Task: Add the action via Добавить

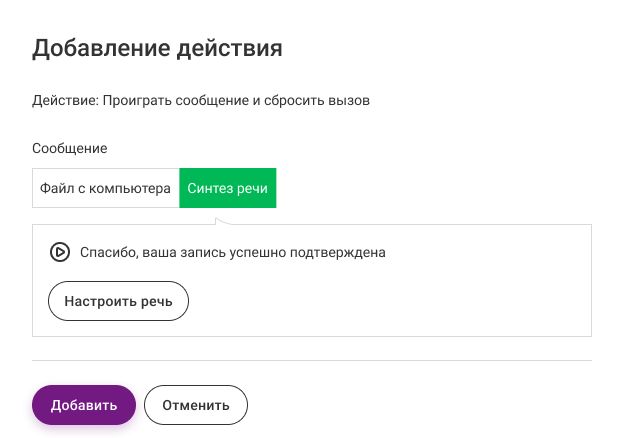Action: click(84, 405)
